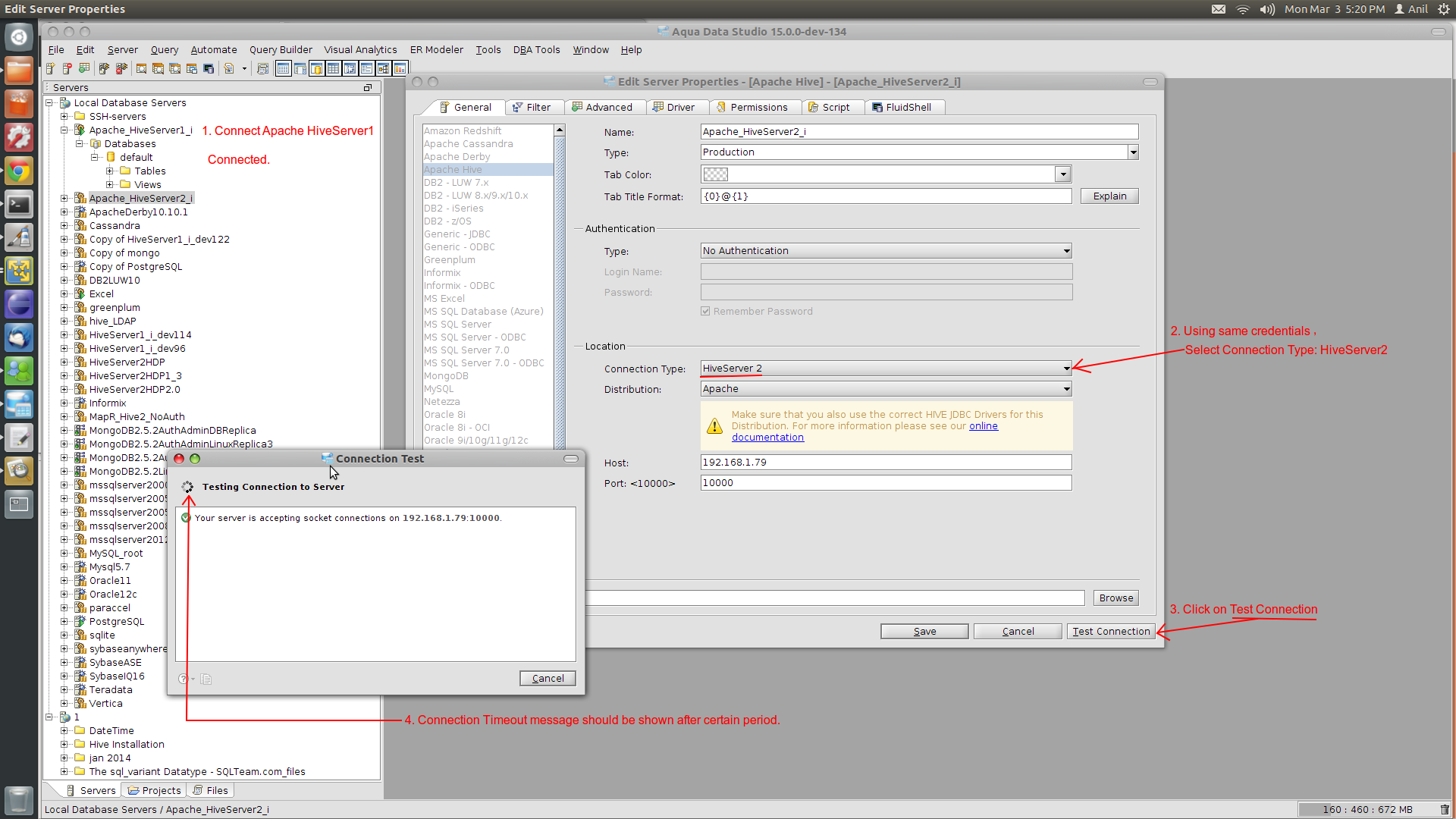
Task: Click the copy icon in Connection Test dialog
Action: tap(206, 679)
